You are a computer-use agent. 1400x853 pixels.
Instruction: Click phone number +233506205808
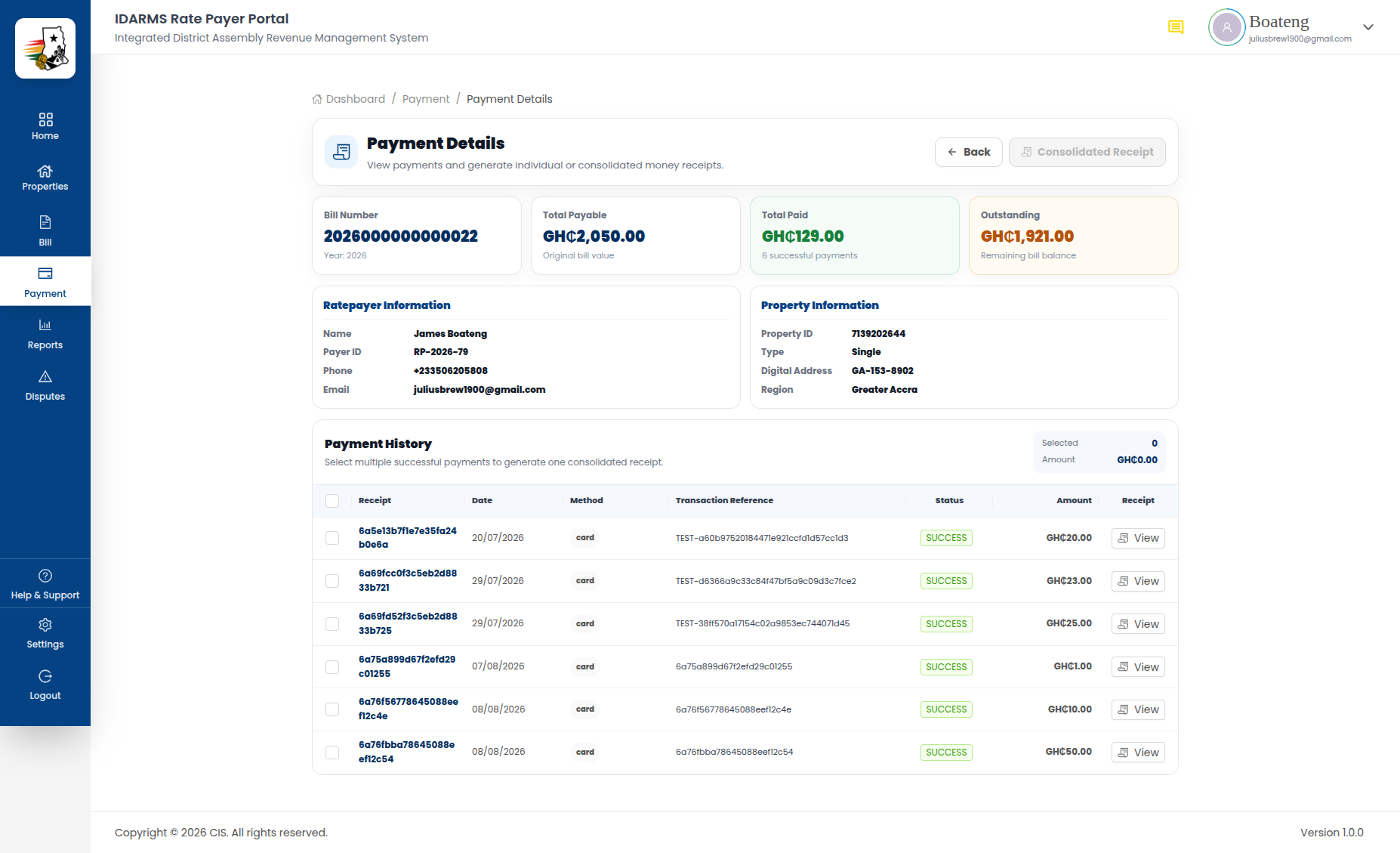[x=451, y=371]
